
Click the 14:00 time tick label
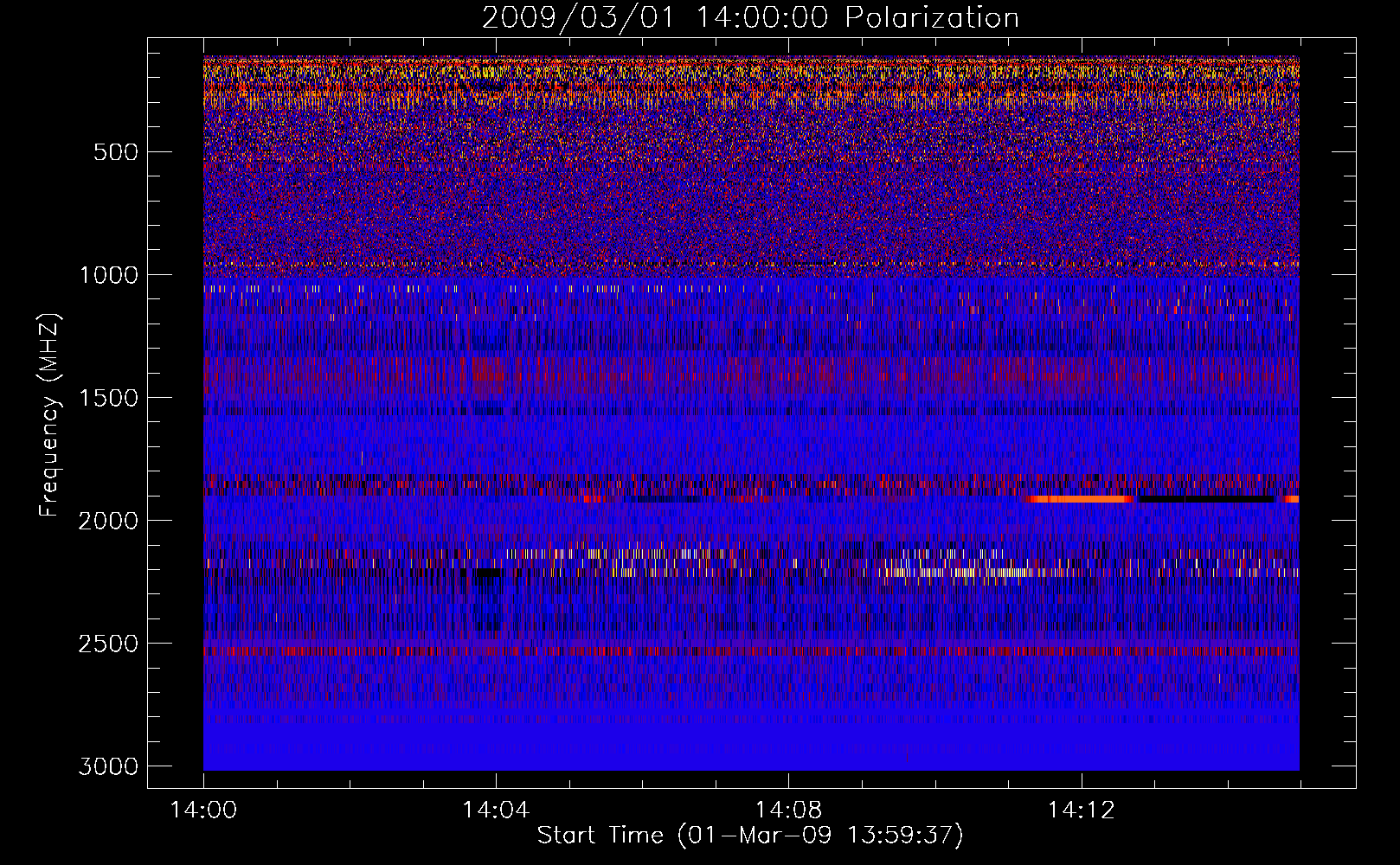click(203, 811)
